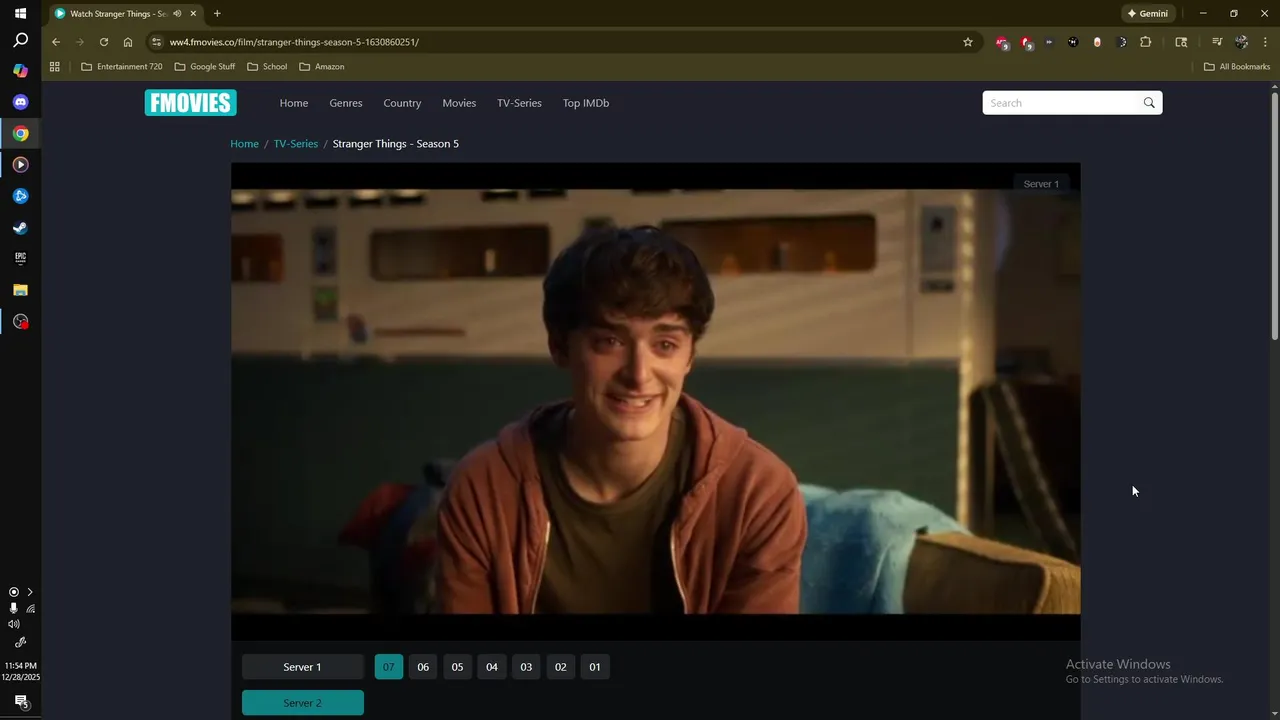Click the search magnifier button
The width and height of the screenshot is (1280, 720).
(x=1149, y=103)
